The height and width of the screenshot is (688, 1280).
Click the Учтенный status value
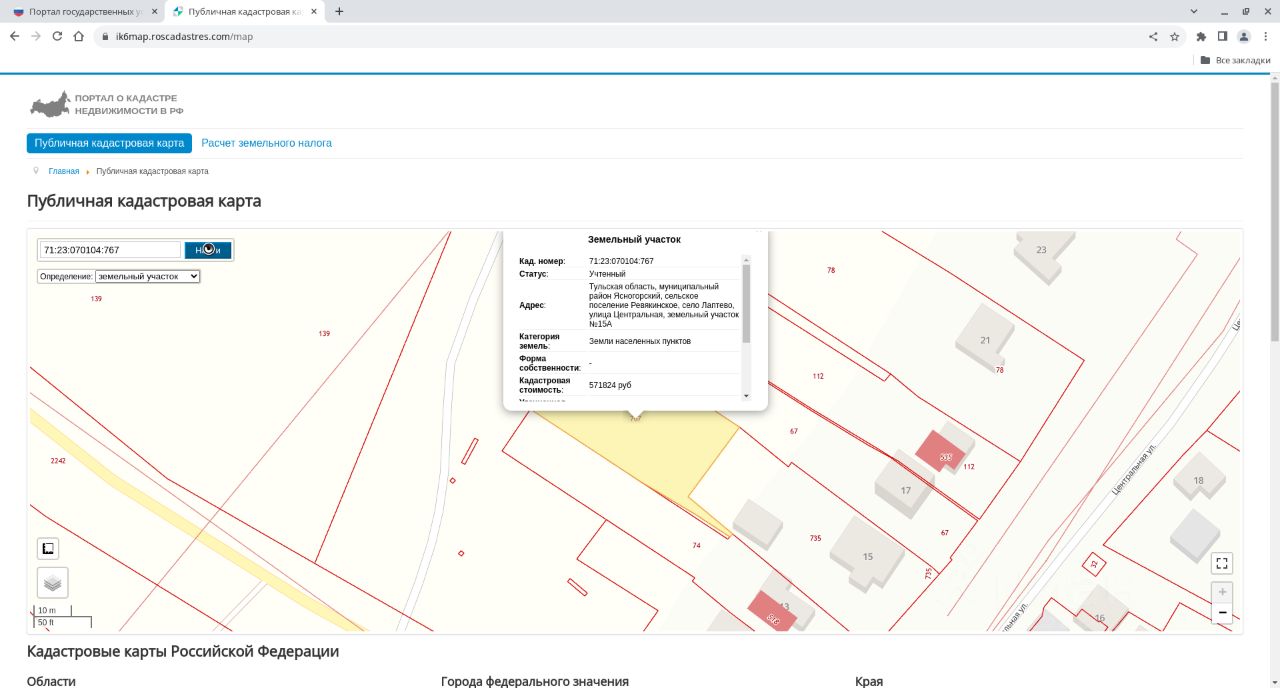point(607,274)
